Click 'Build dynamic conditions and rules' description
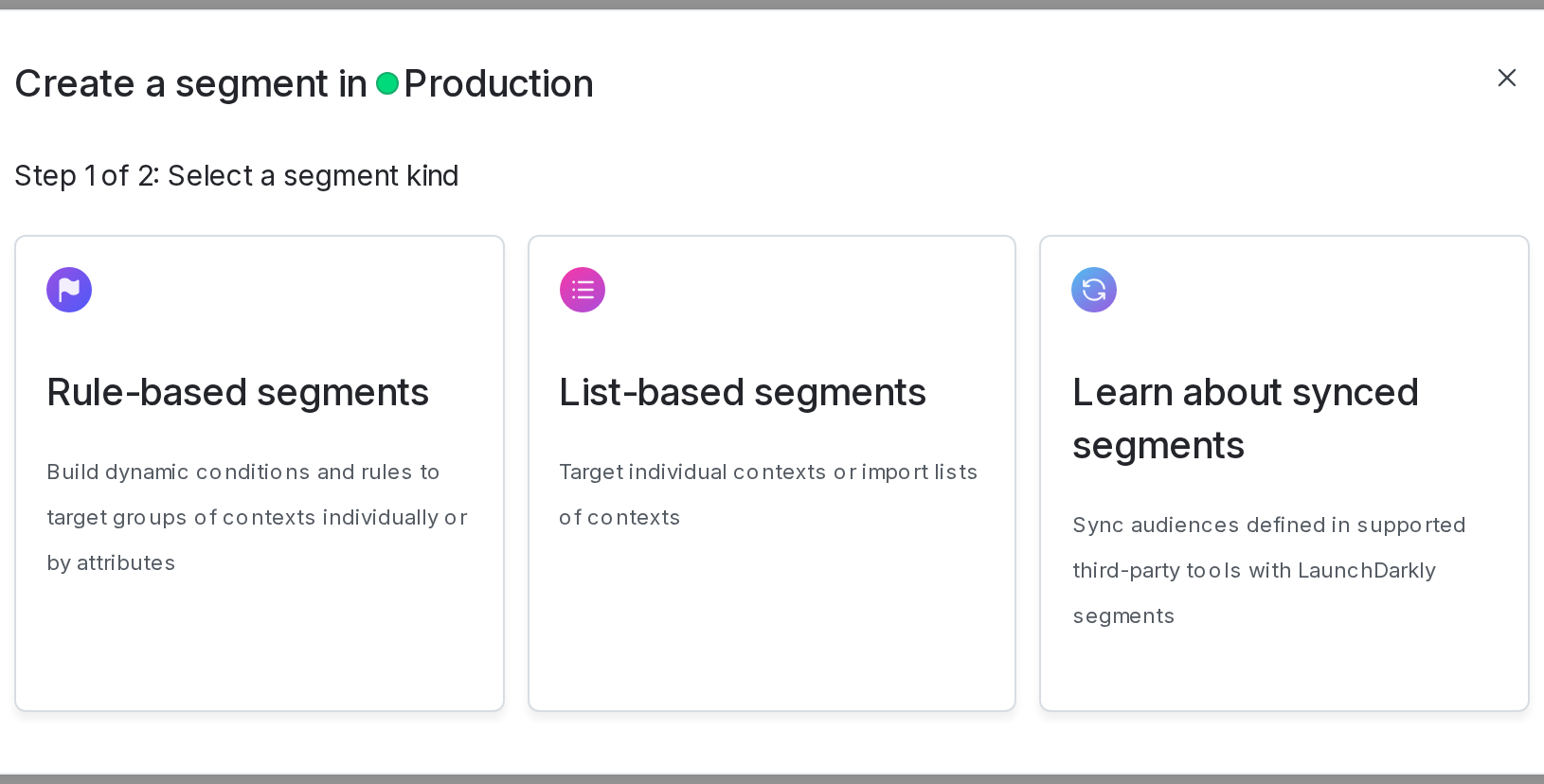 (257, 517)
